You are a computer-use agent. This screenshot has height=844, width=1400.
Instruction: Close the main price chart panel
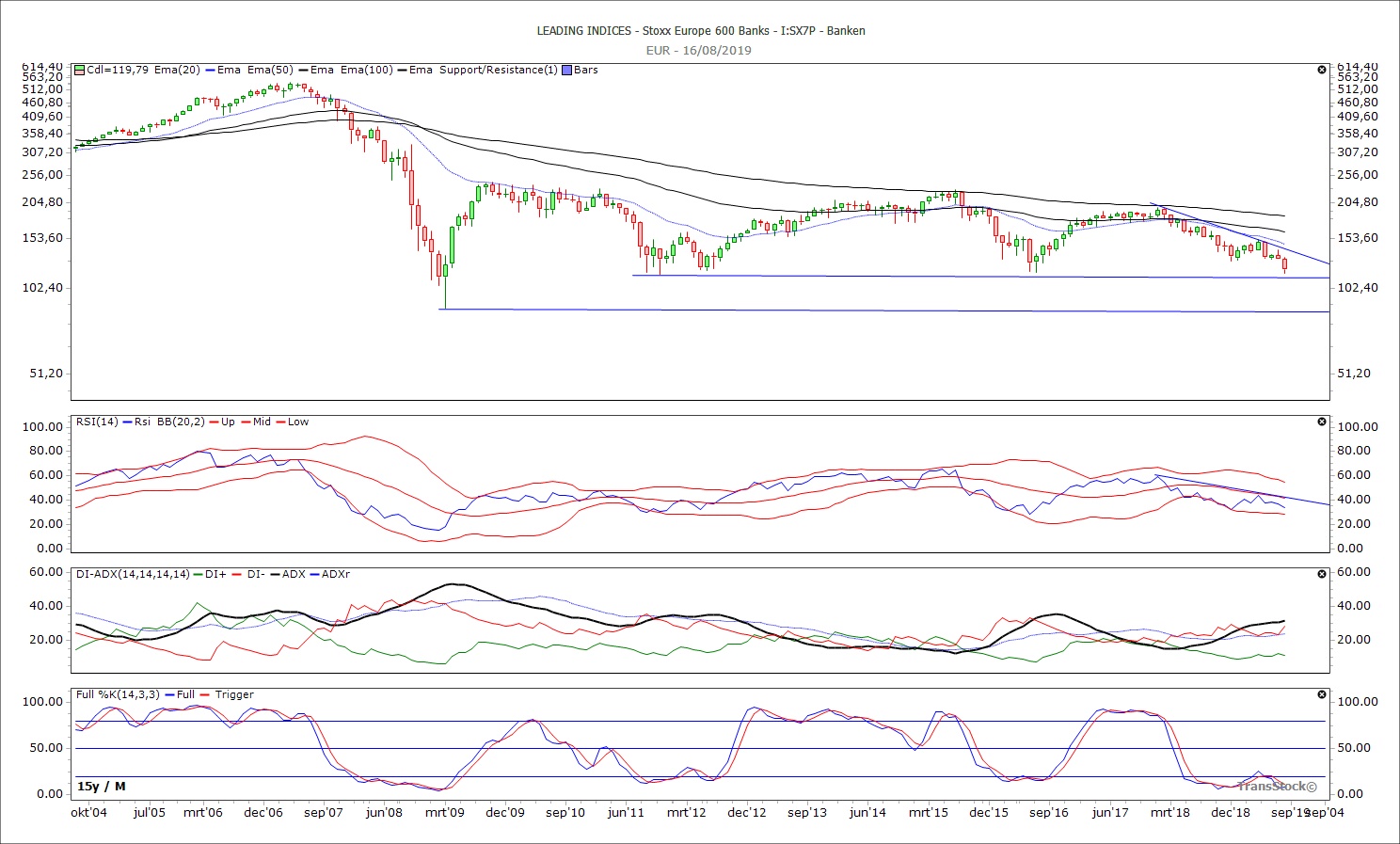[1322, 70]
